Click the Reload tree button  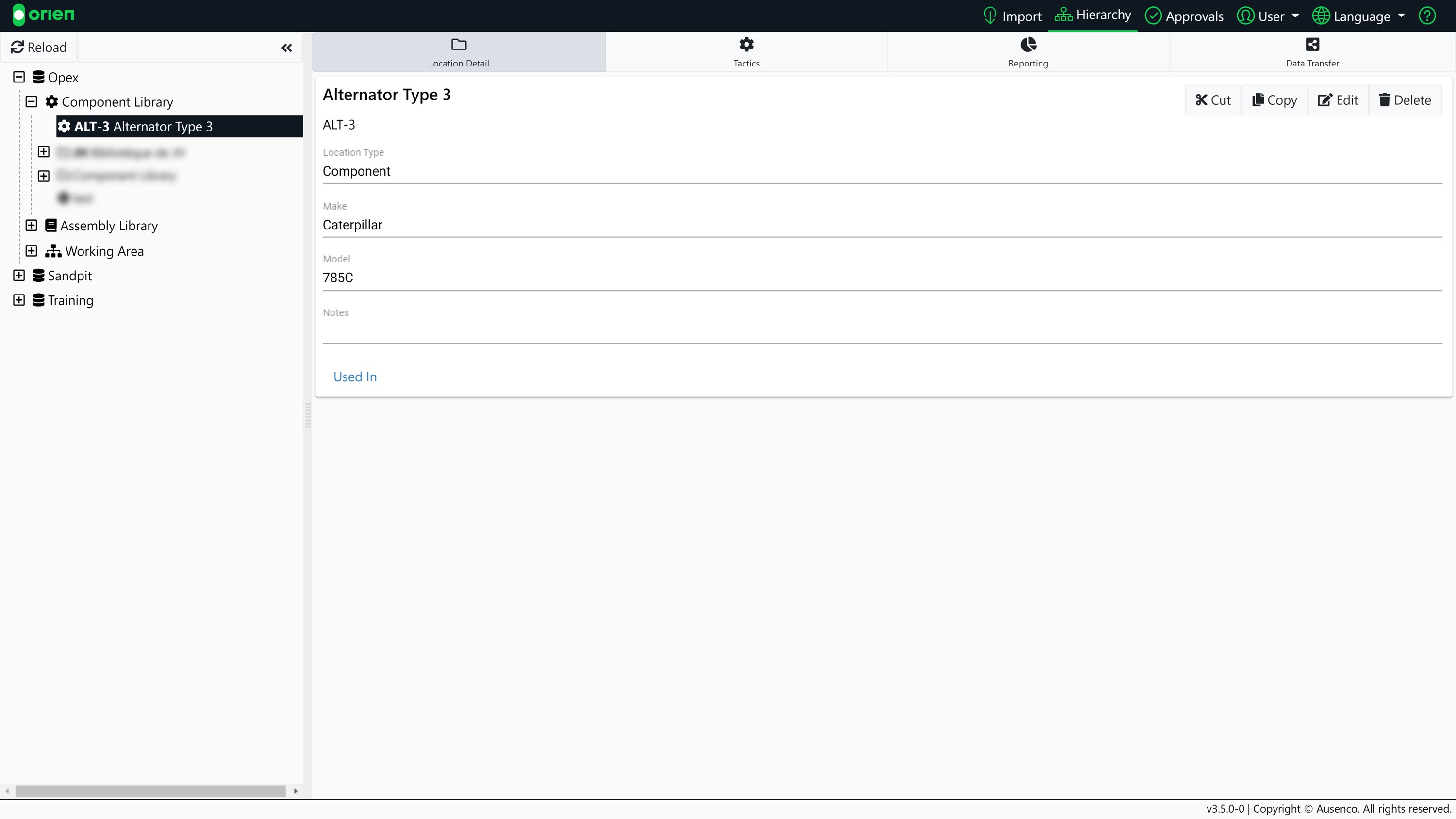[x=39, y=48]
